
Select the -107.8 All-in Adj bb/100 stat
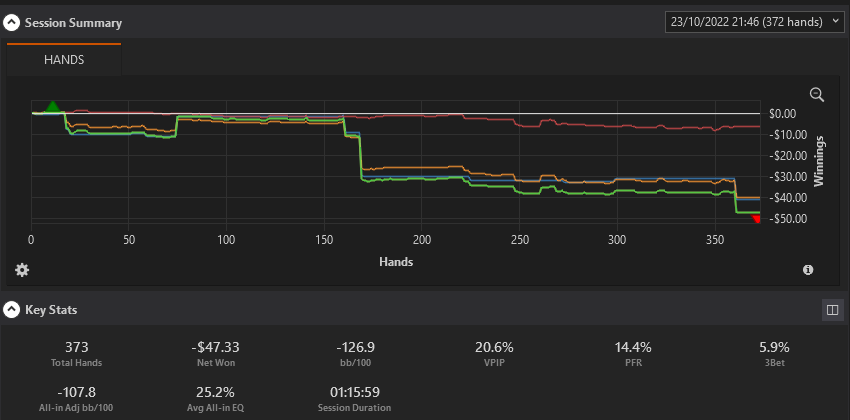click(76, 399)
